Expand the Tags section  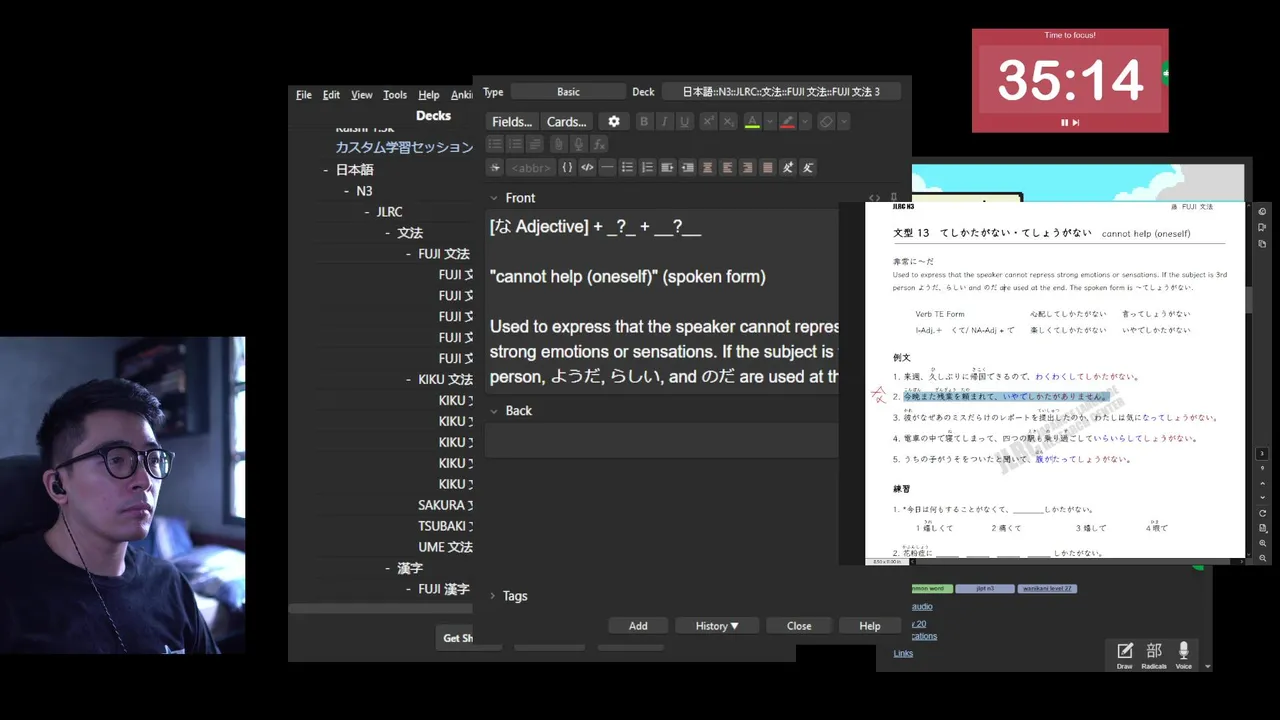493,596
